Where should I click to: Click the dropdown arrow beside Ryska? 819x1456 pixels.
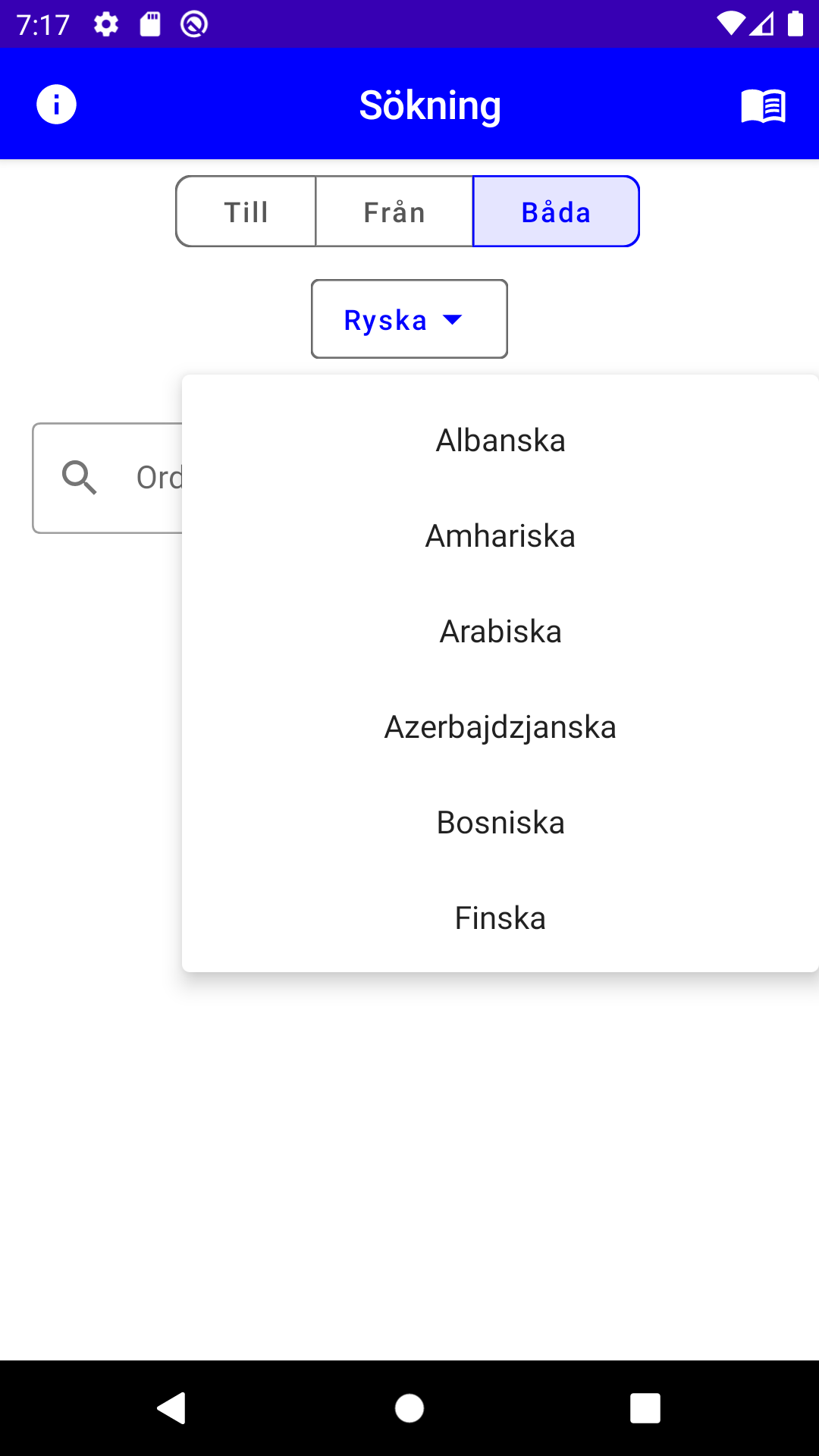(453, 320)
